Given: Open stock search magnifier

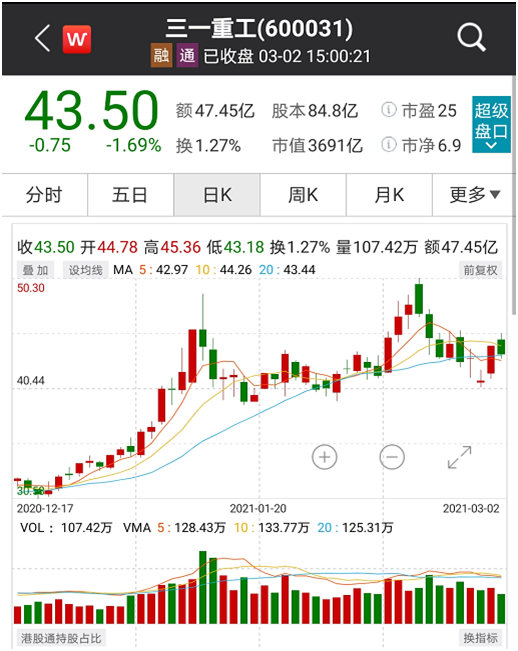Looking at the screenshot, I should pyautogui.click(x=471, y=38).
